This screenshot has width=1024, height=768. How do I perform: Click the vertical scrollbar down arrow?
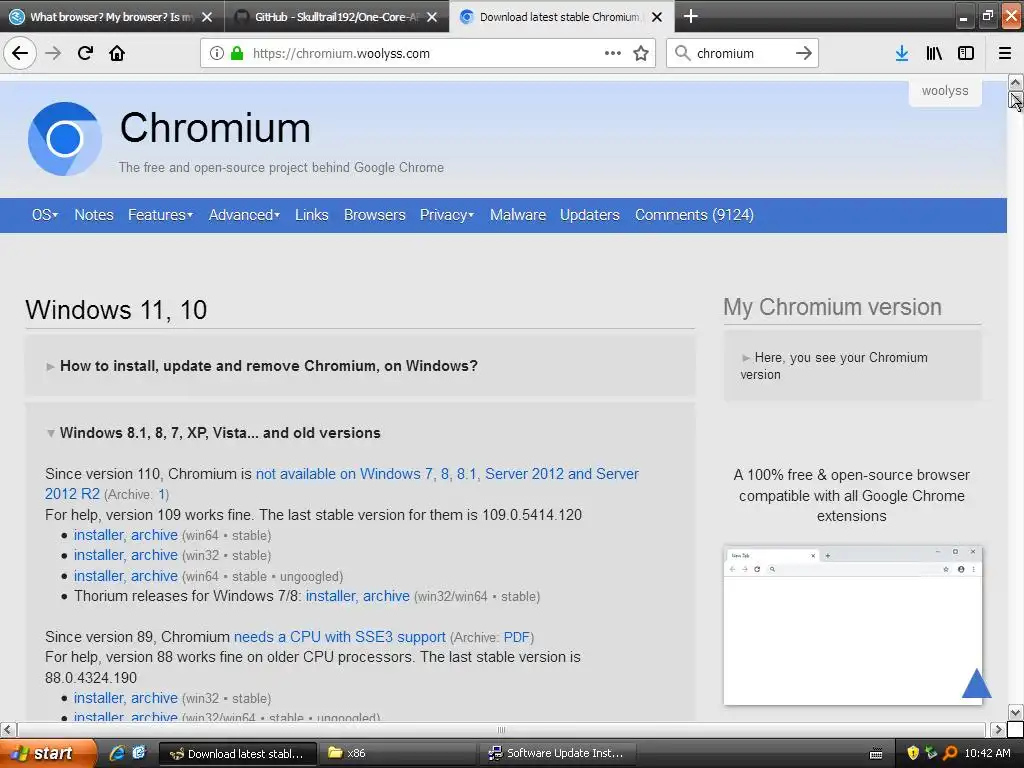coord(1015,712)
